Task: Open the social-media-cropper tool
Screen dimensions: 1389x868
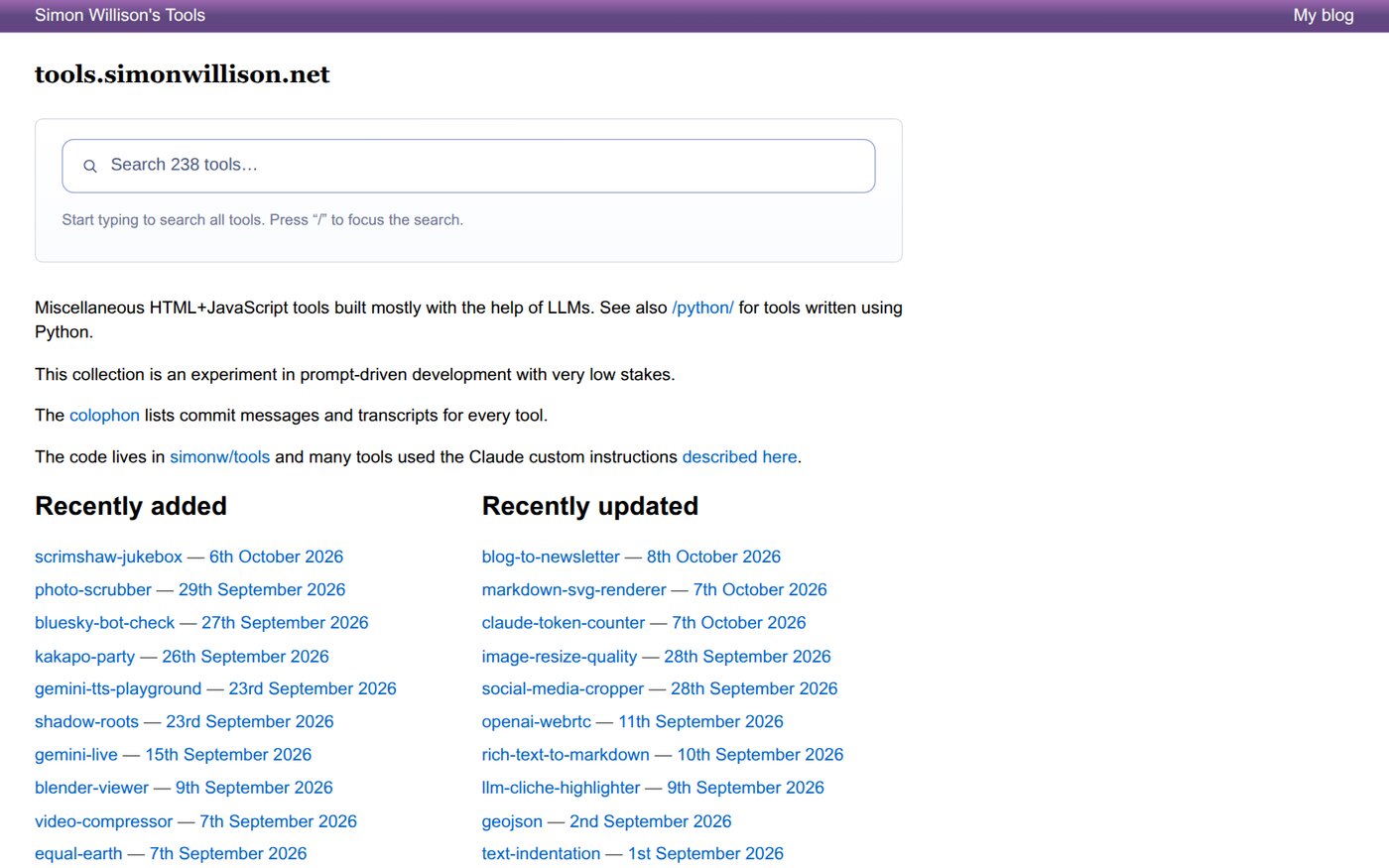Action: click(563, 688)
